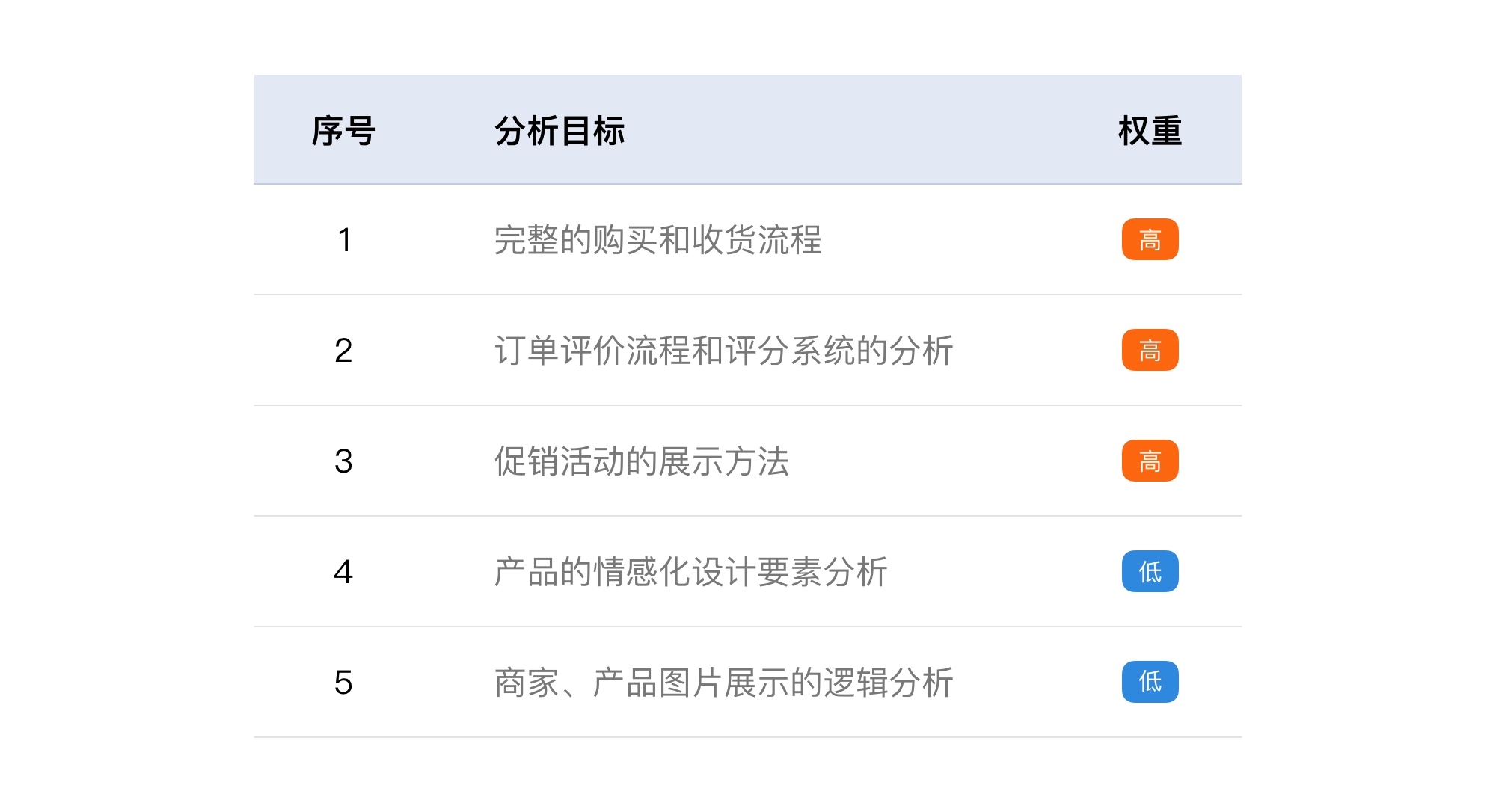This screenshot has width=1496, height=812.
Task: Click empty header area between 分析目标 and 权重
Action: (x=871, y=129)
